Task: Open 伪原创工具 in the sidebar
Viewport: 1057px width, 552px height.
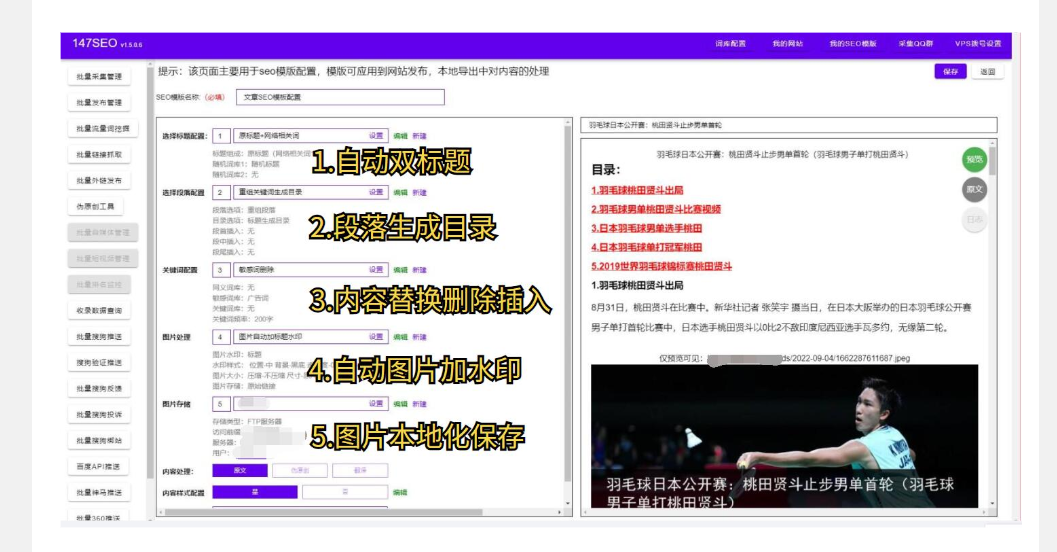Action: (100, 207)
